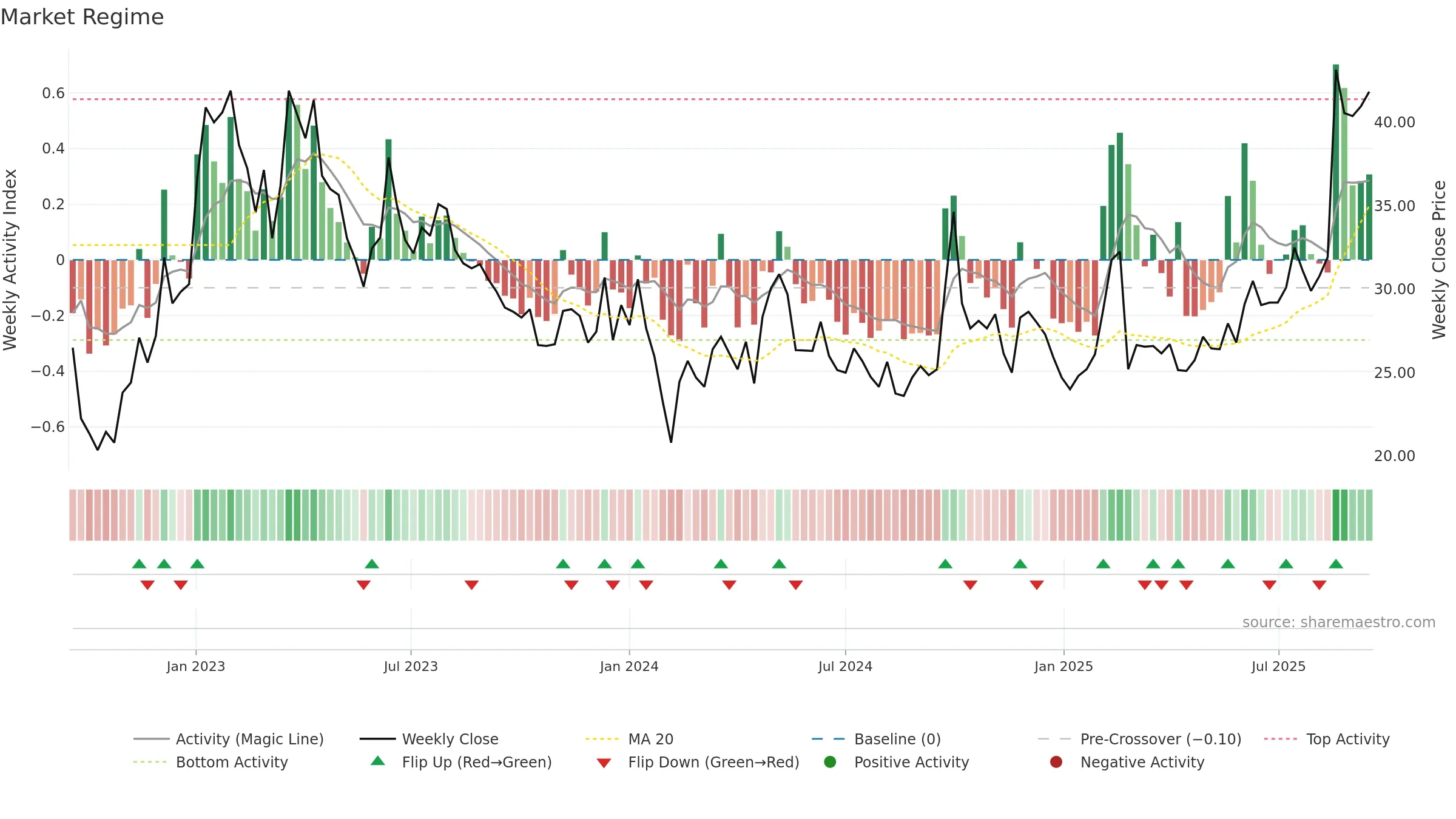Click the tallest green activity bar near Aug 2025

point(1336,162)
